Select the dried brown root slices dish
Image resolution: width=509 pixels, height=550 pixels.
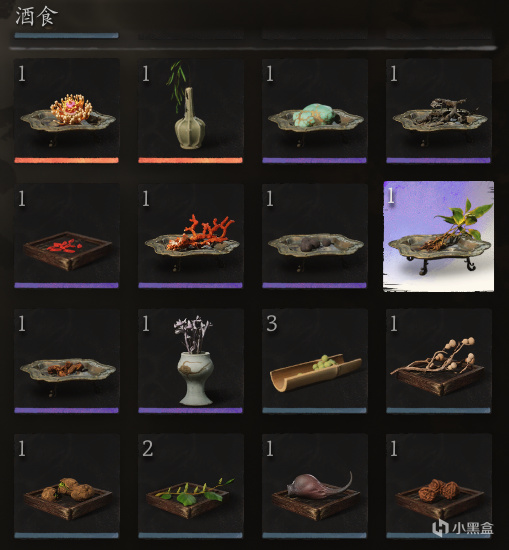[66, 361]
